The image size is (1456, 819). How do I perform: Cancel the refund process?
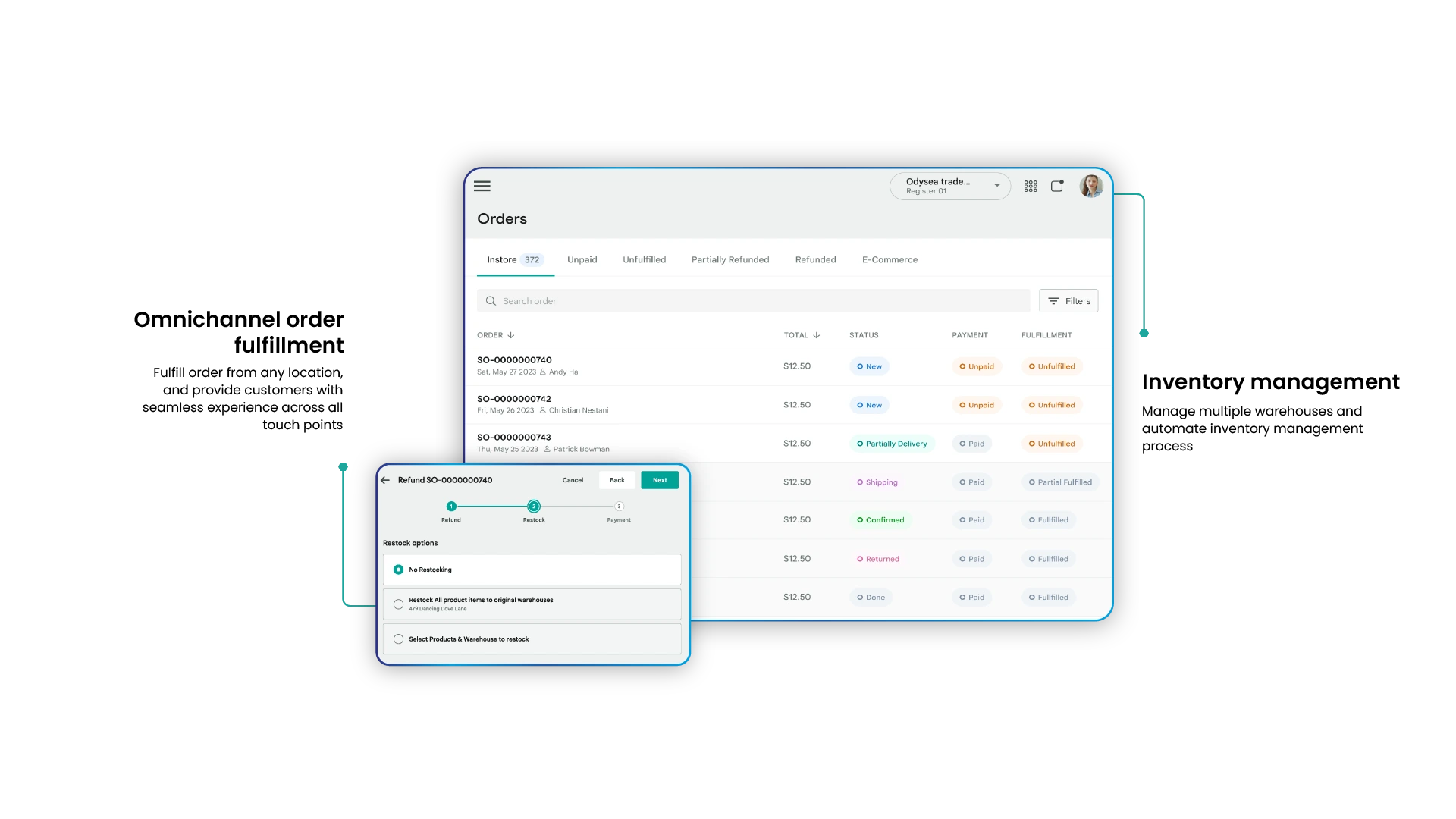(573, 480)
